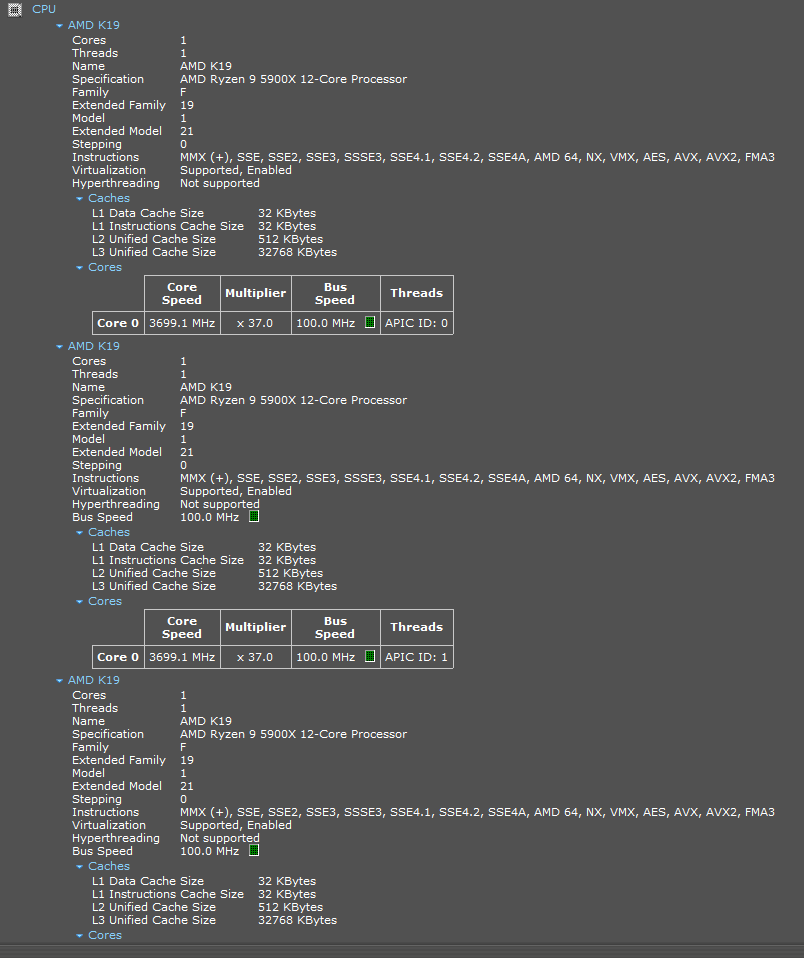Click 3699.1 MHz in the APIC ID: 1 row

[x=182, y=657]
